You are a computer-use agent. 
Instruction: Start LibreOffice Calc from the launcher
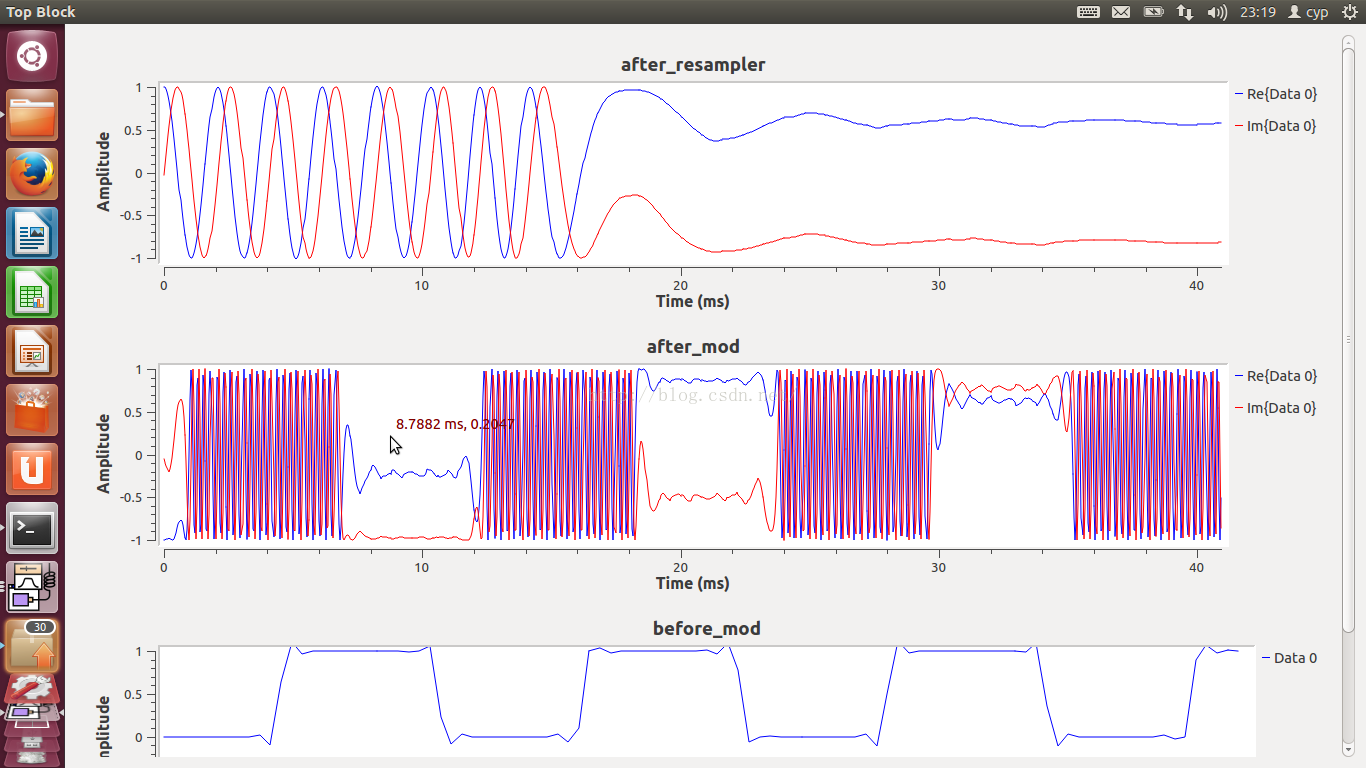pyautogui.click(x=32, y=293)
